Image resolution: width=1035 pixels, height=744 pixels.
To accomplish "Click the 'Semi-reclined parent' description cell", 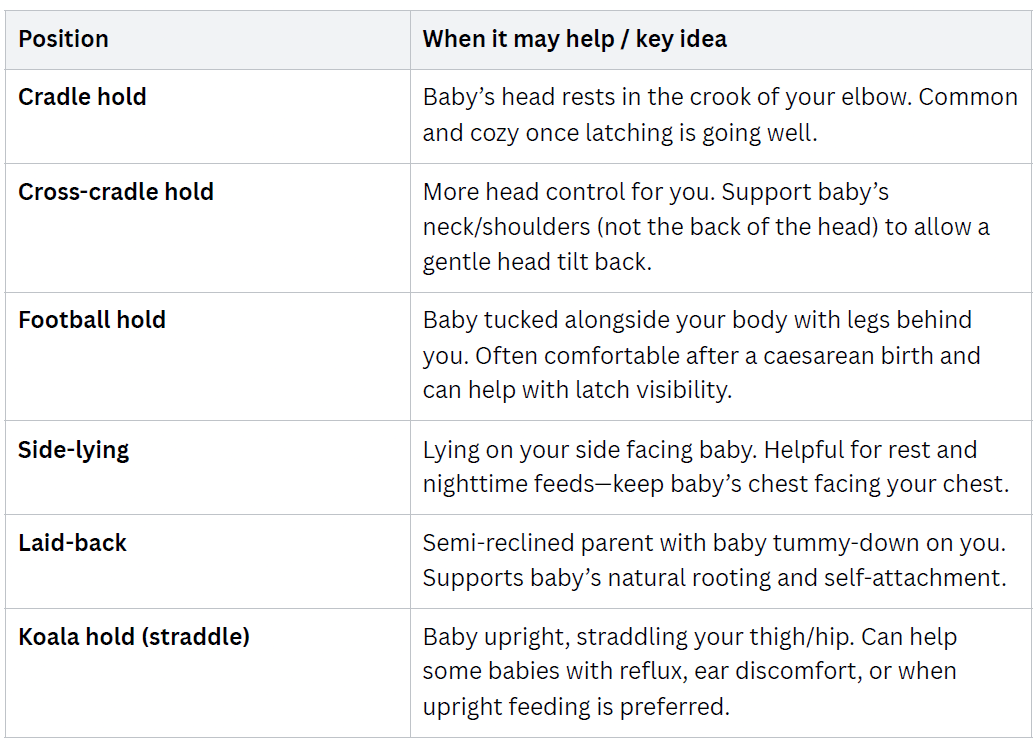I will point(721,561).
